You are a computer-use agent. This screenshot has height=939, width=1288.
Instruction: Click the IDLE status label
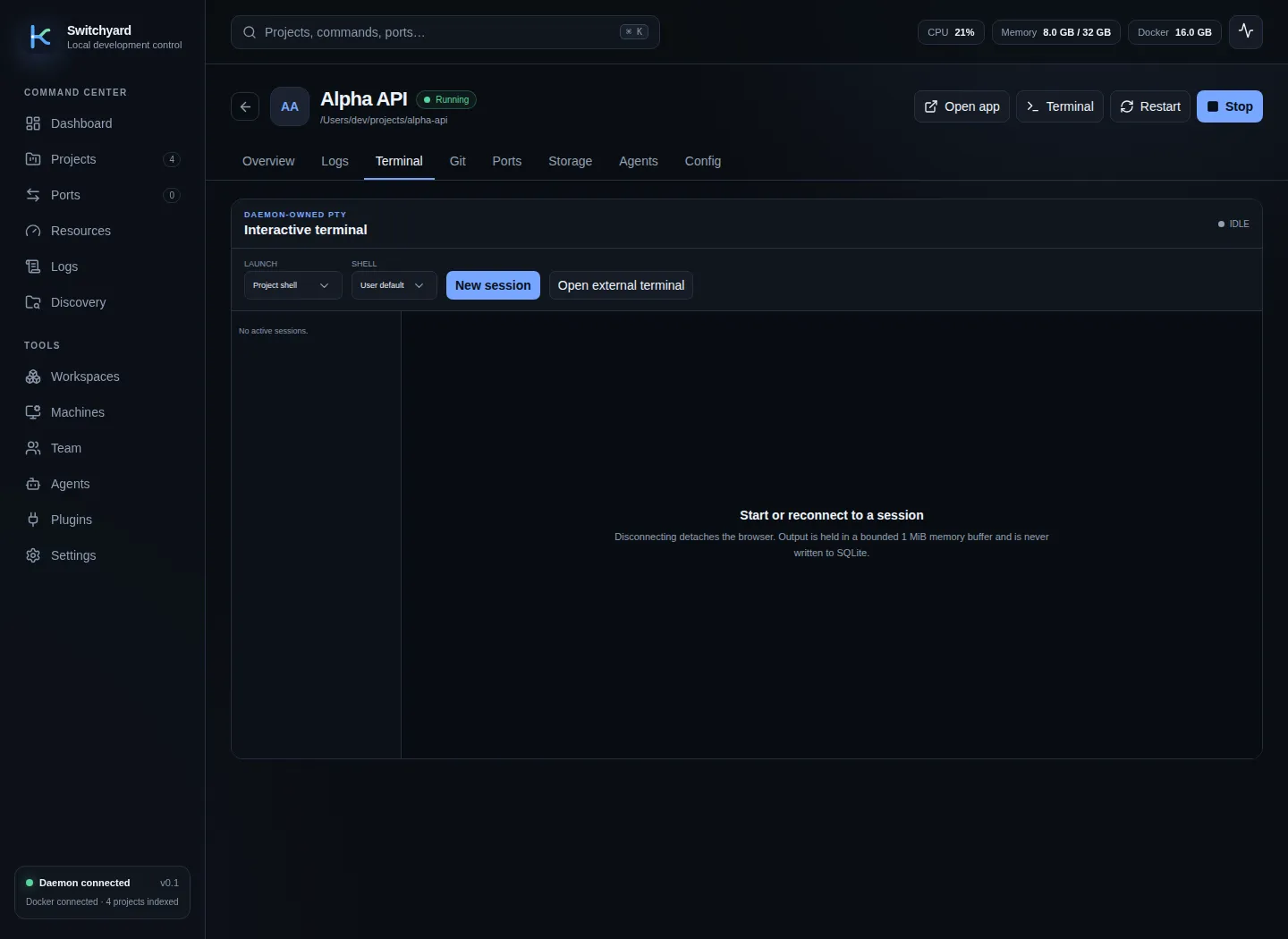(1233, 224)
